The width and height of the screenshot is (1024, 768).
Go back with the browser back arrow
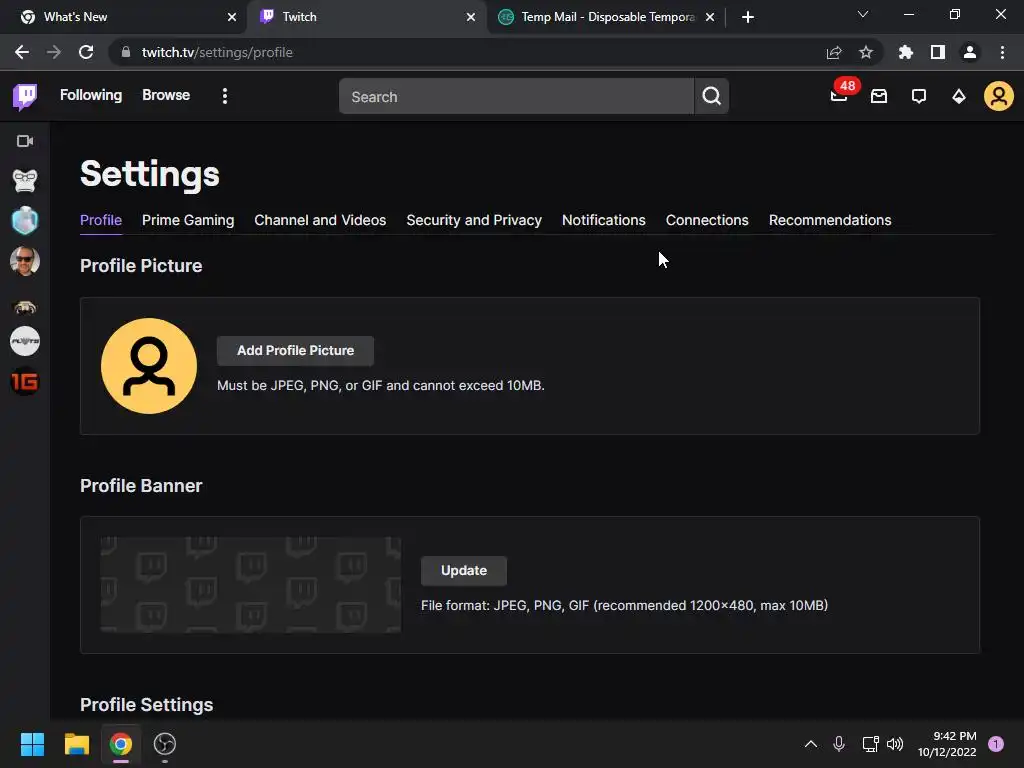click(x=22, y=52)
